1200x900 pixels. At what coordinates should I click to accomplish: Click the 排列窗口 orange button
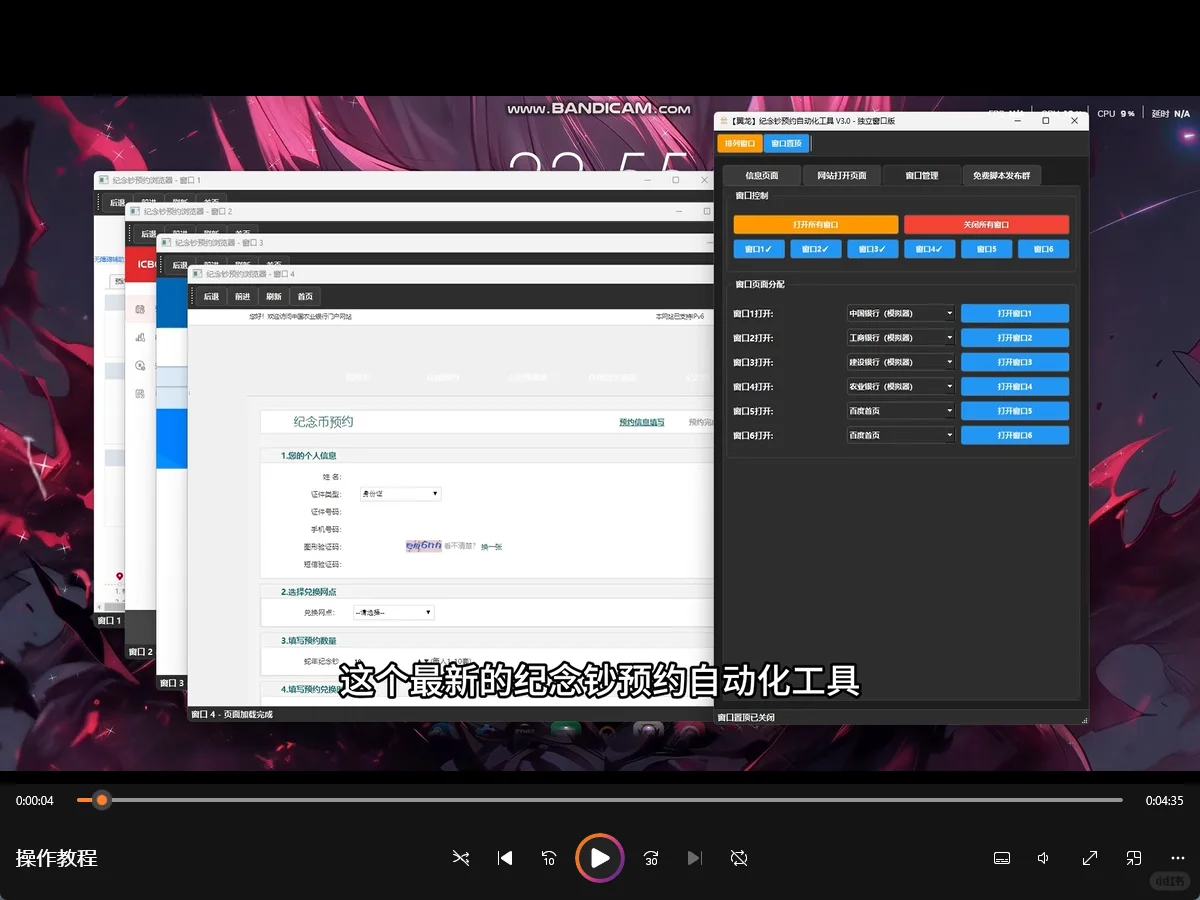(x=740, y=144)
